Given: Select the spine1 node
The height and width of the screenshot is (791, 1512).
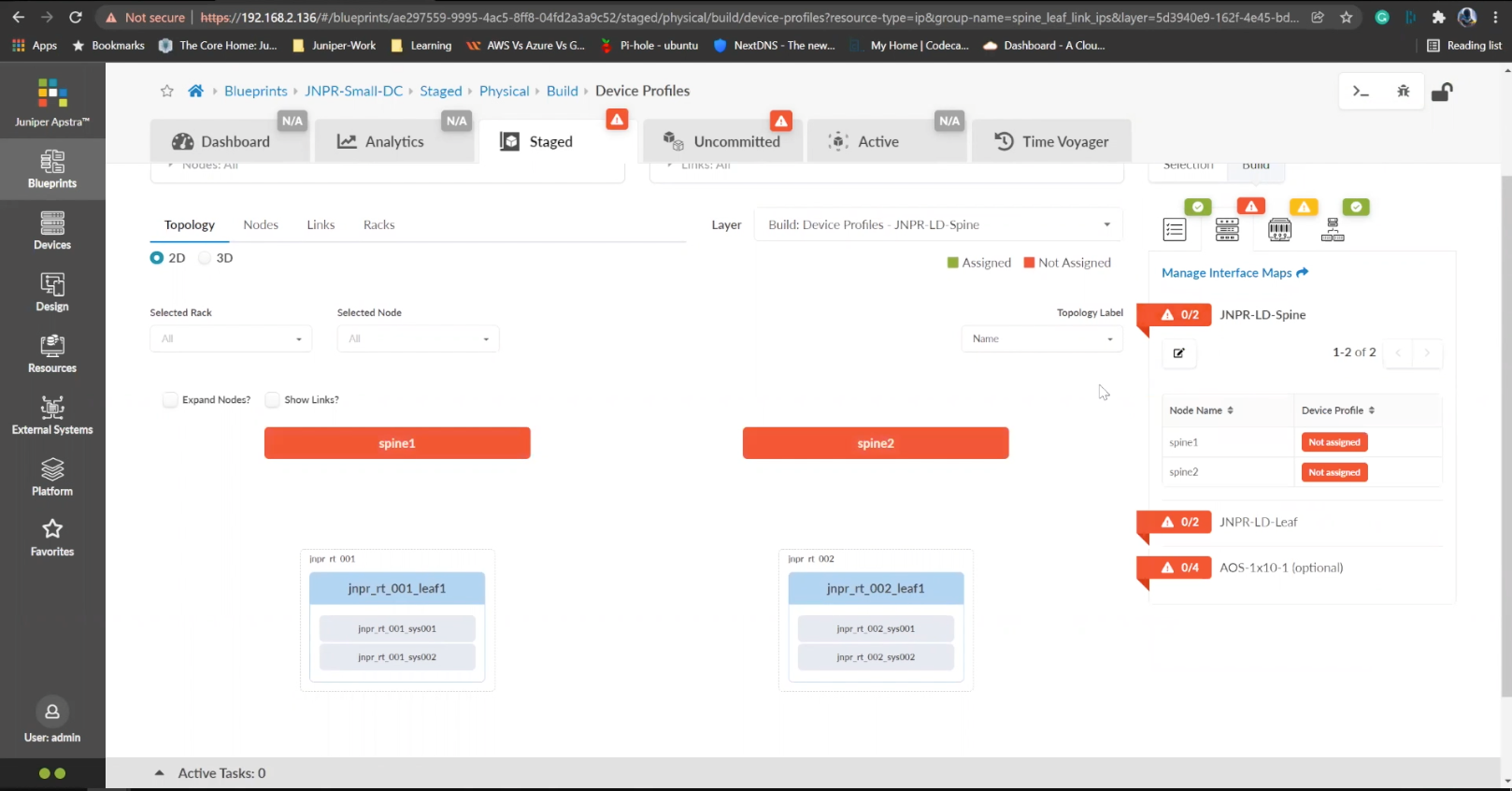Looking at the screenshot, I should coord(397,443).
